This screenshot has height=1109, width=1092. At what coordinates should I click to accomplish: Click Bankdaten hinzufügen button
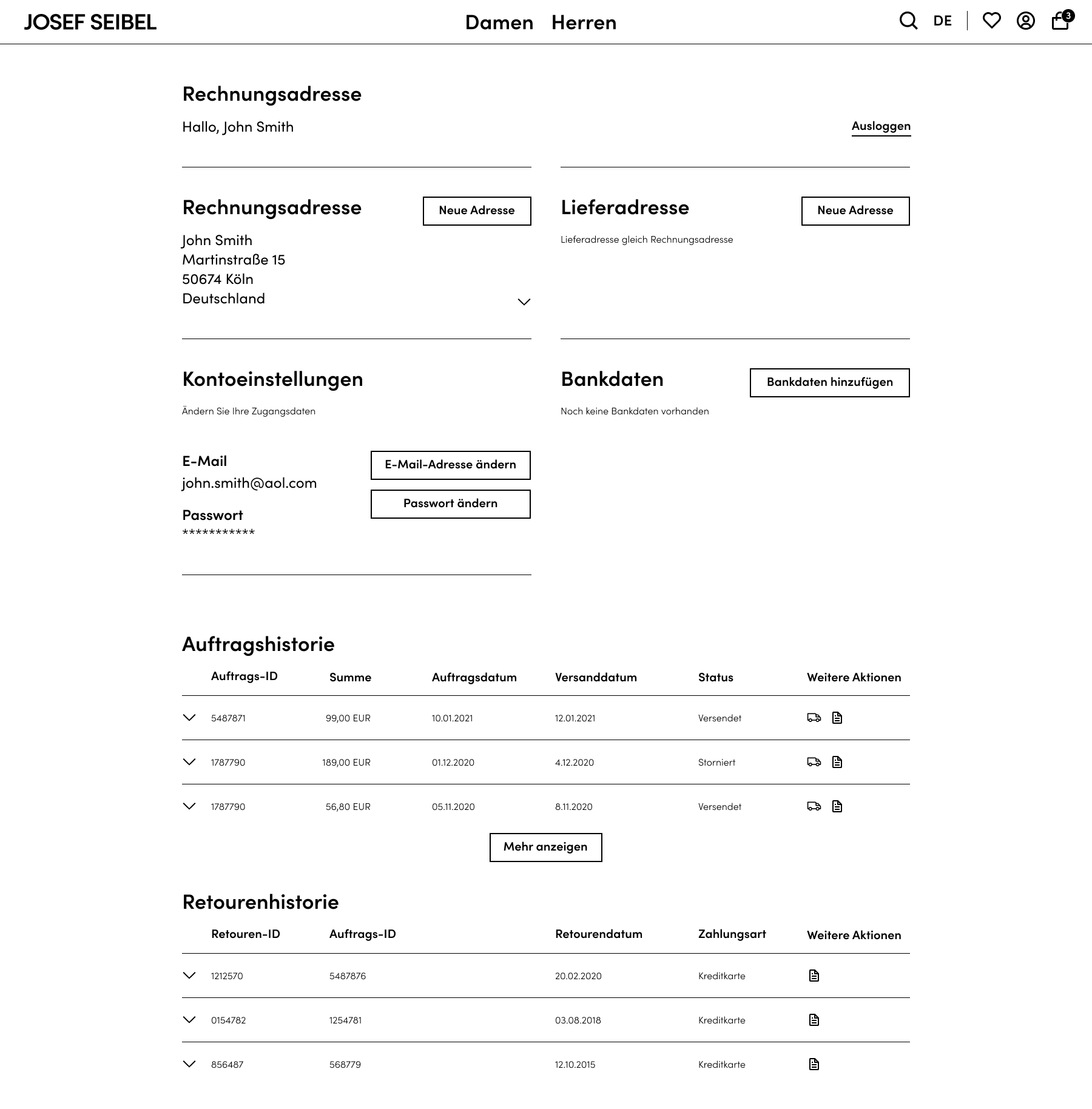pyautogui.click(x=829, y=382)
